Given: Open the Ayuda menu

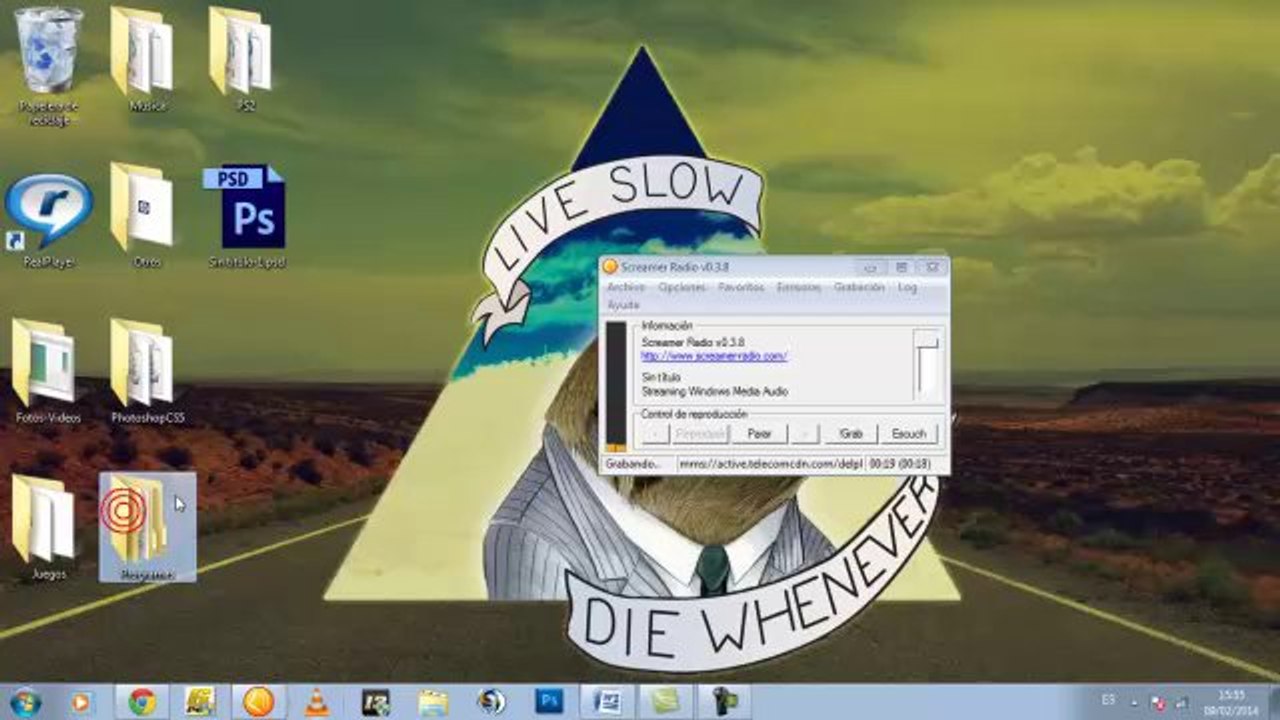Looking at the screenshot, I should (623, 304).
